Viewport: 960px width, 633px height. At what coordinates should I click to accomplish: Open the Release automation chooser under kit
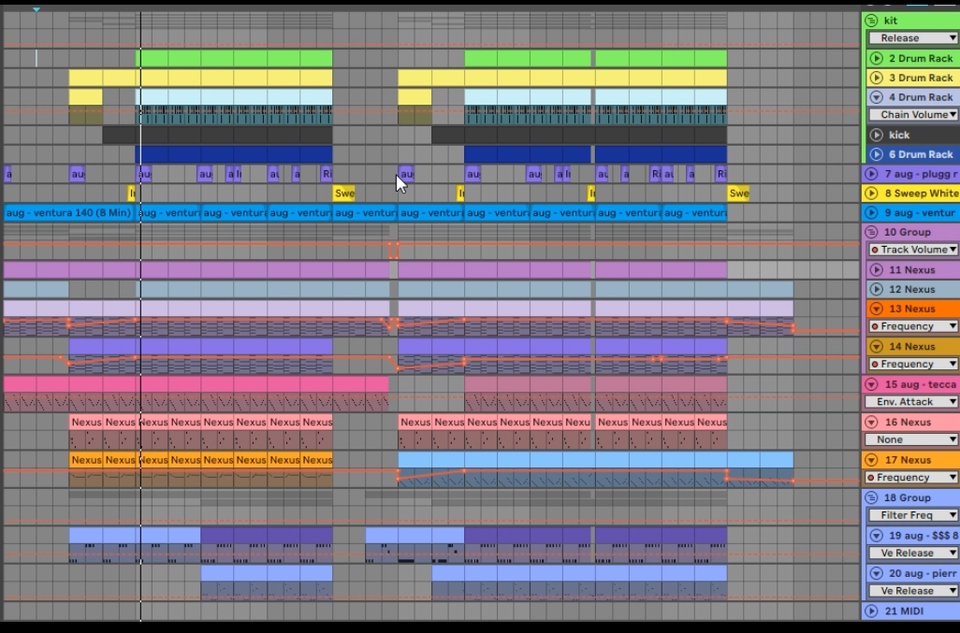913,38
